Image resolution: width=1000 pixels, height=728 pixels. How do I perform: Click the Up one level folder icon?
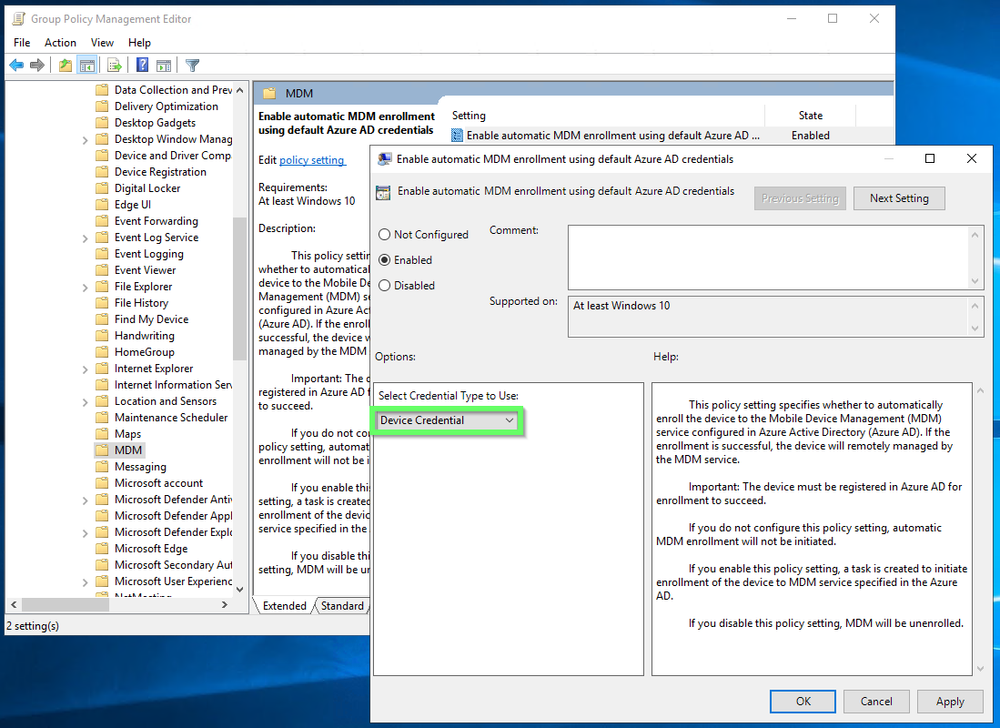tap(65, 65)
